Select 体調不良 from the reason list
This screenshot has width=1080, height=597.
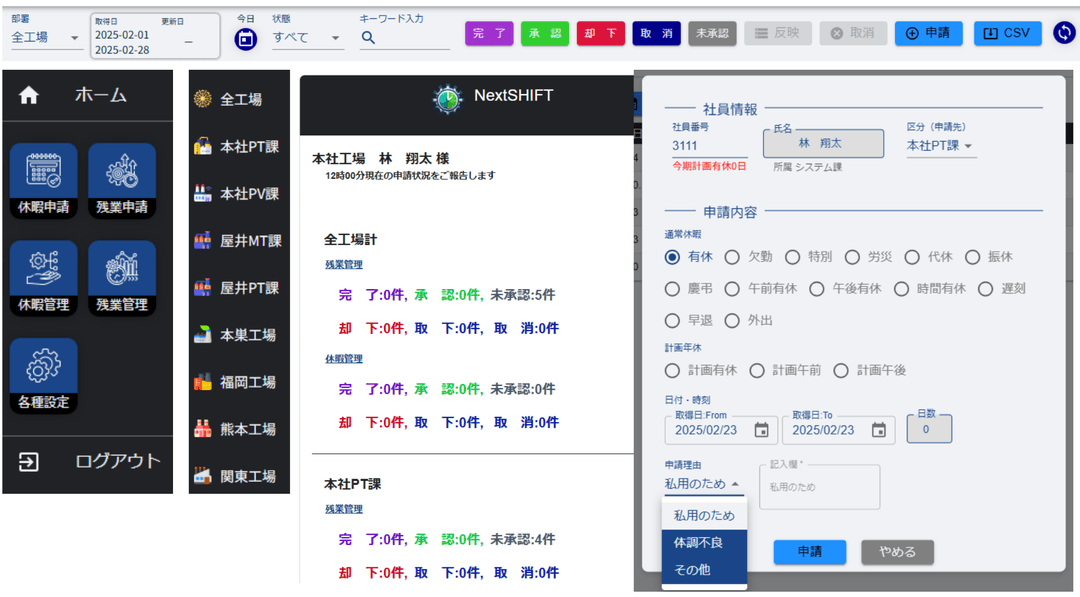tap(698, 543)
